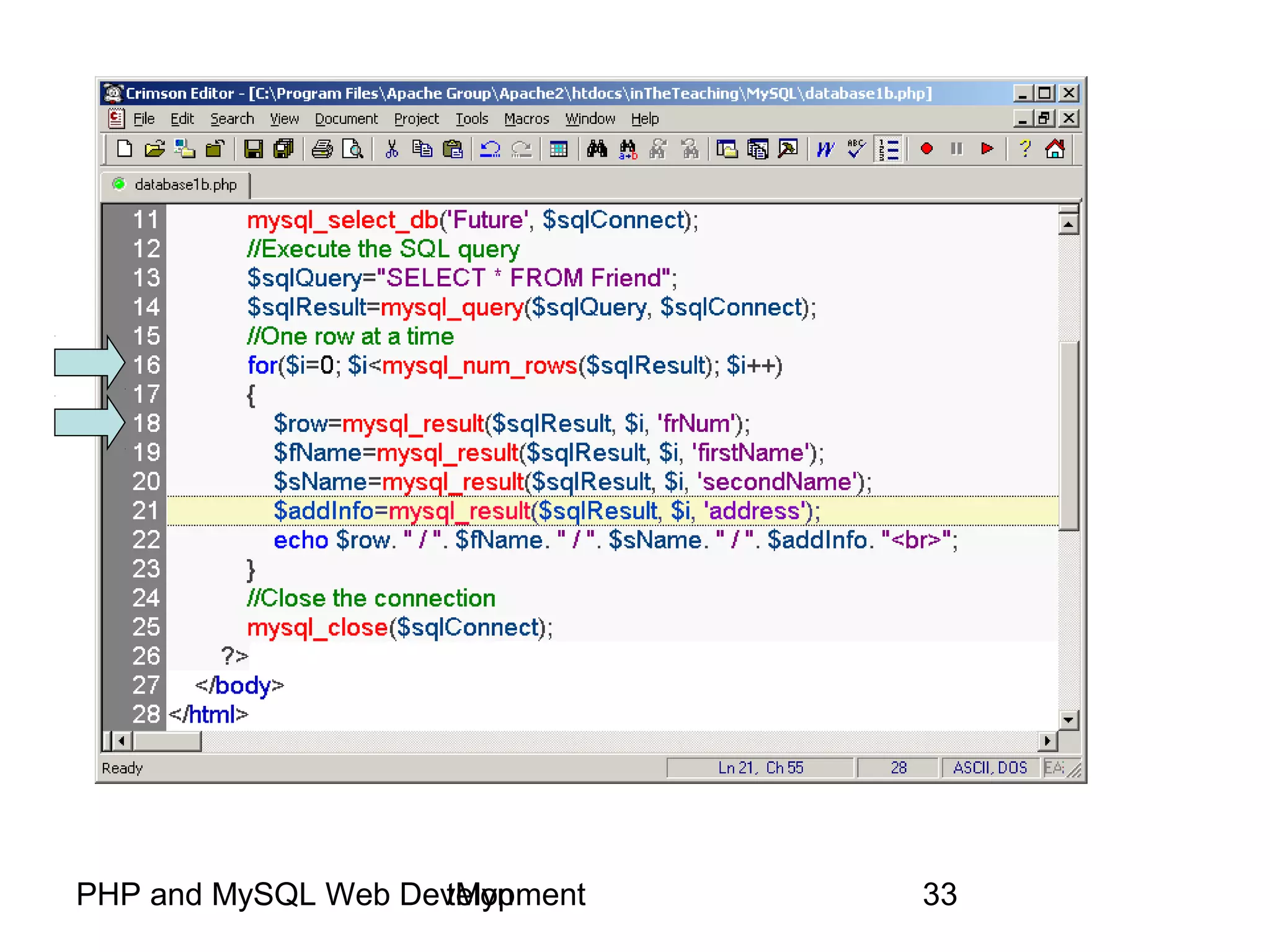This screenshot has width=1270, height=952.
Task: Click the home page house icon
Action: point(1055,149)
